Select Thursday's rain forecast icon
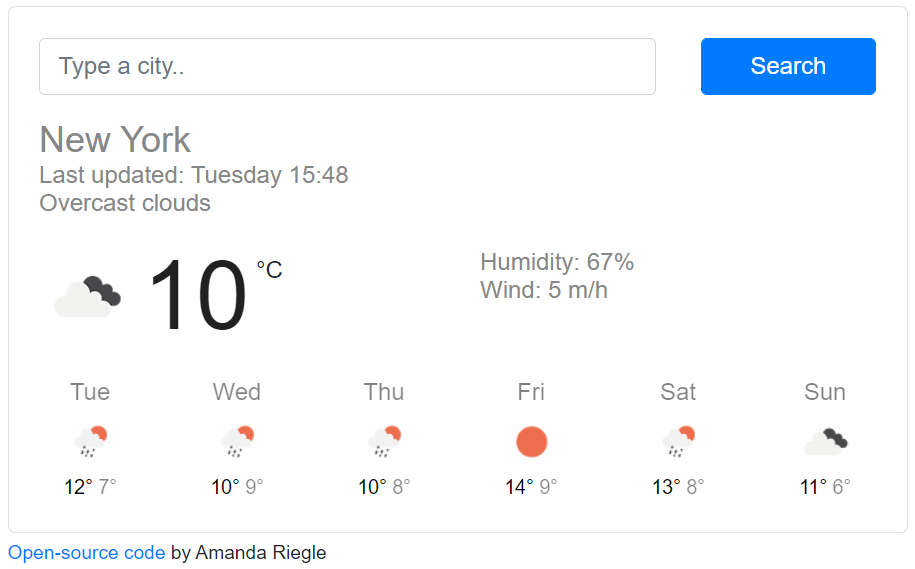 (x=385, y=442)
